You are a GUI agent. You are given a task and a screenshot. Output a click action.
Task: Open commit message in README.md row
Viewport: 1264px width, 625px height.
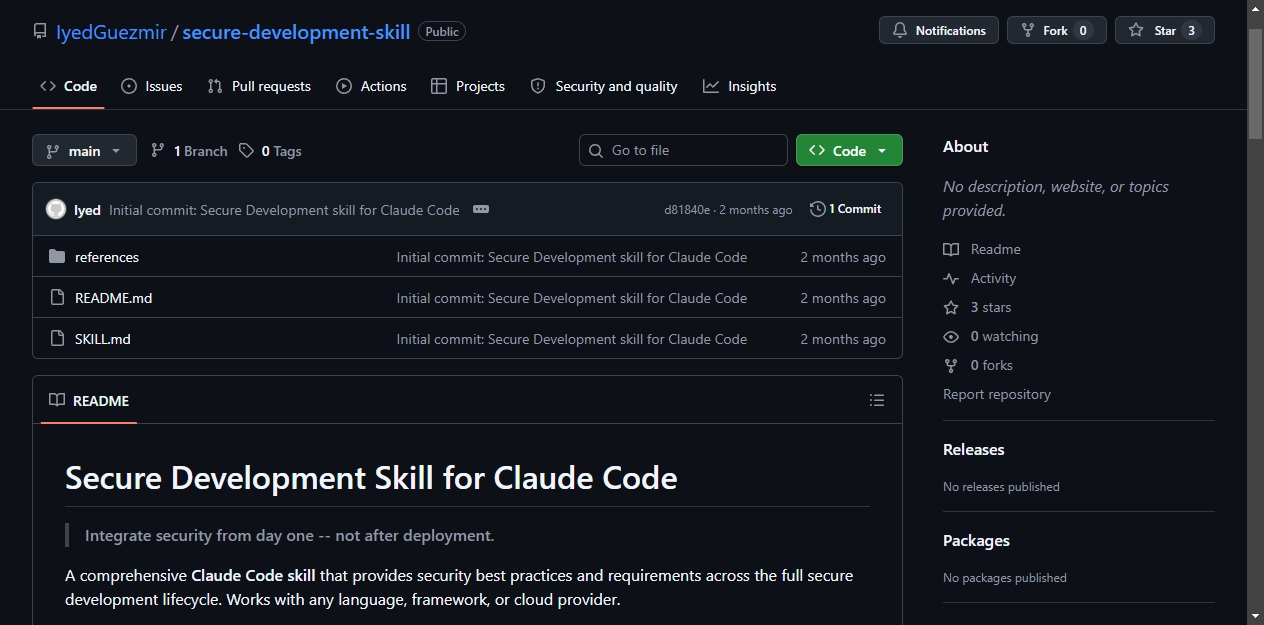572,298
